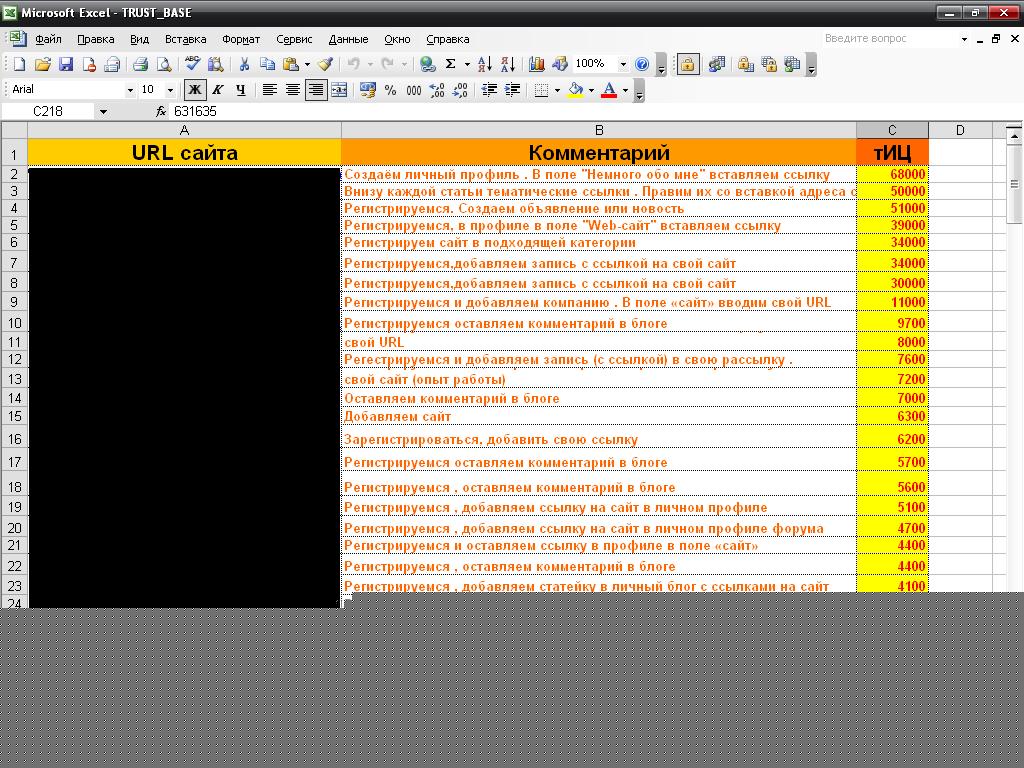This screenshot has width=1024, height=768.
Task: Open the Name Box dropdown arrow
Action: click(x=103, y=112)
